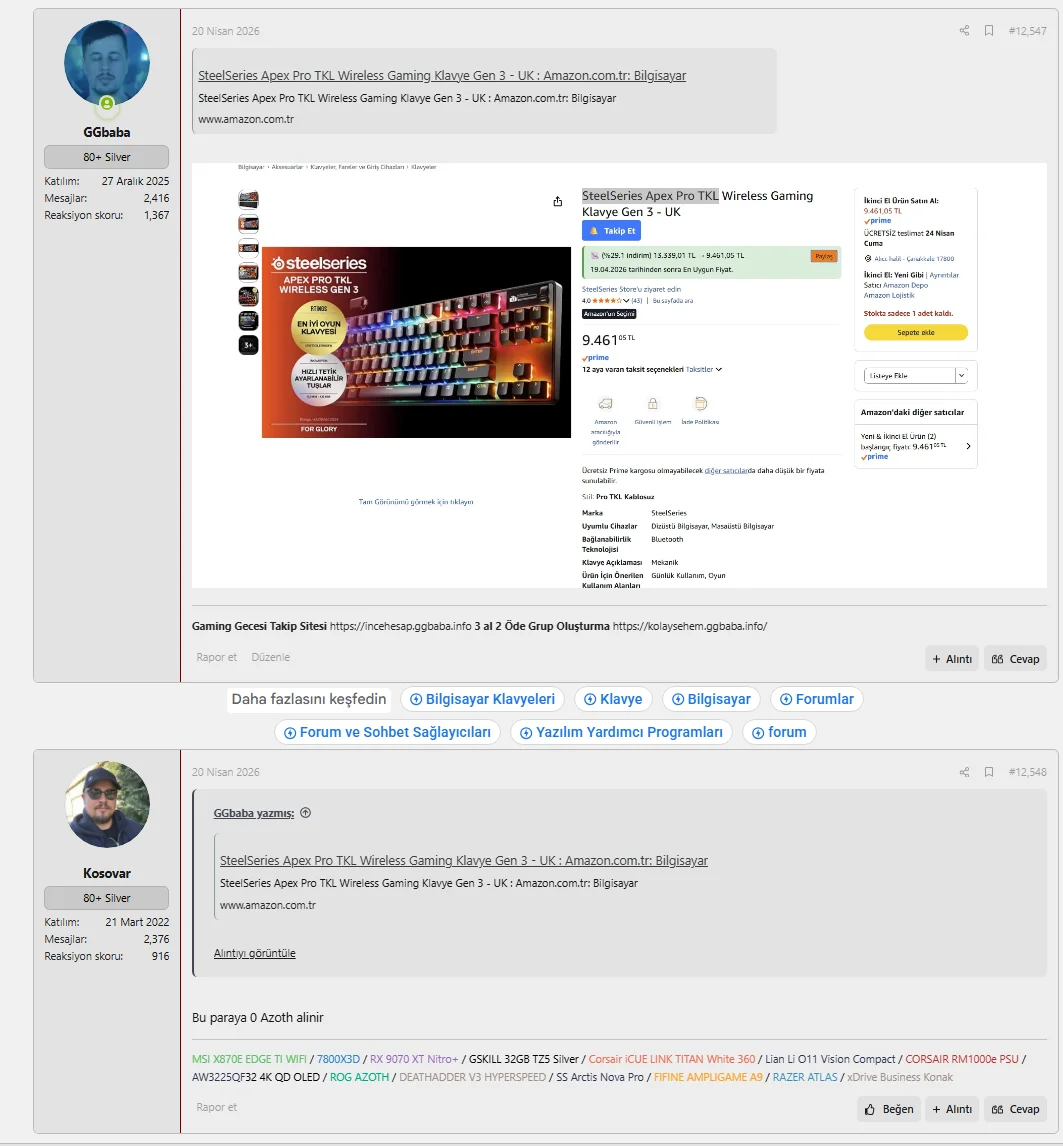The image size is (1063, 1146).
Task: Open the Forumlar discover chip
Action: [817, 699]
